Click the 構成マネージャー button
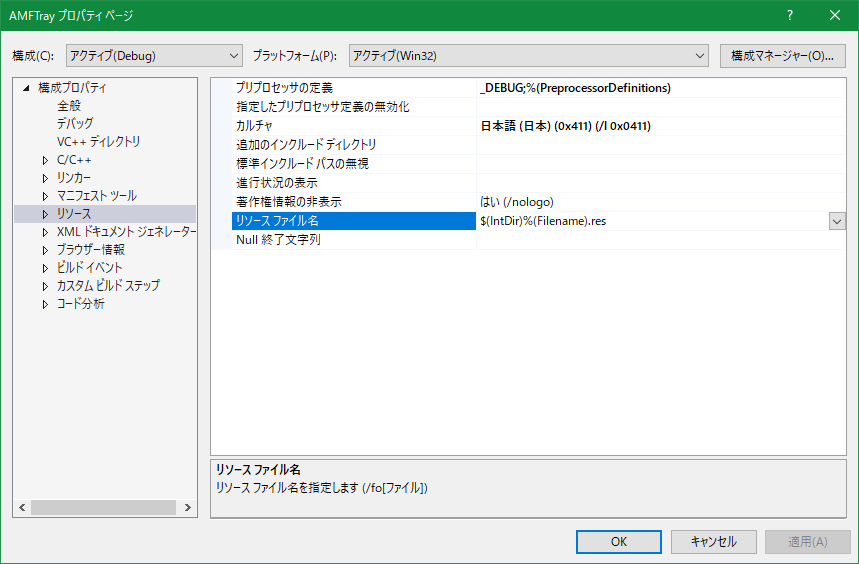Screen dimensions: 859x564 tap(782, 55)
